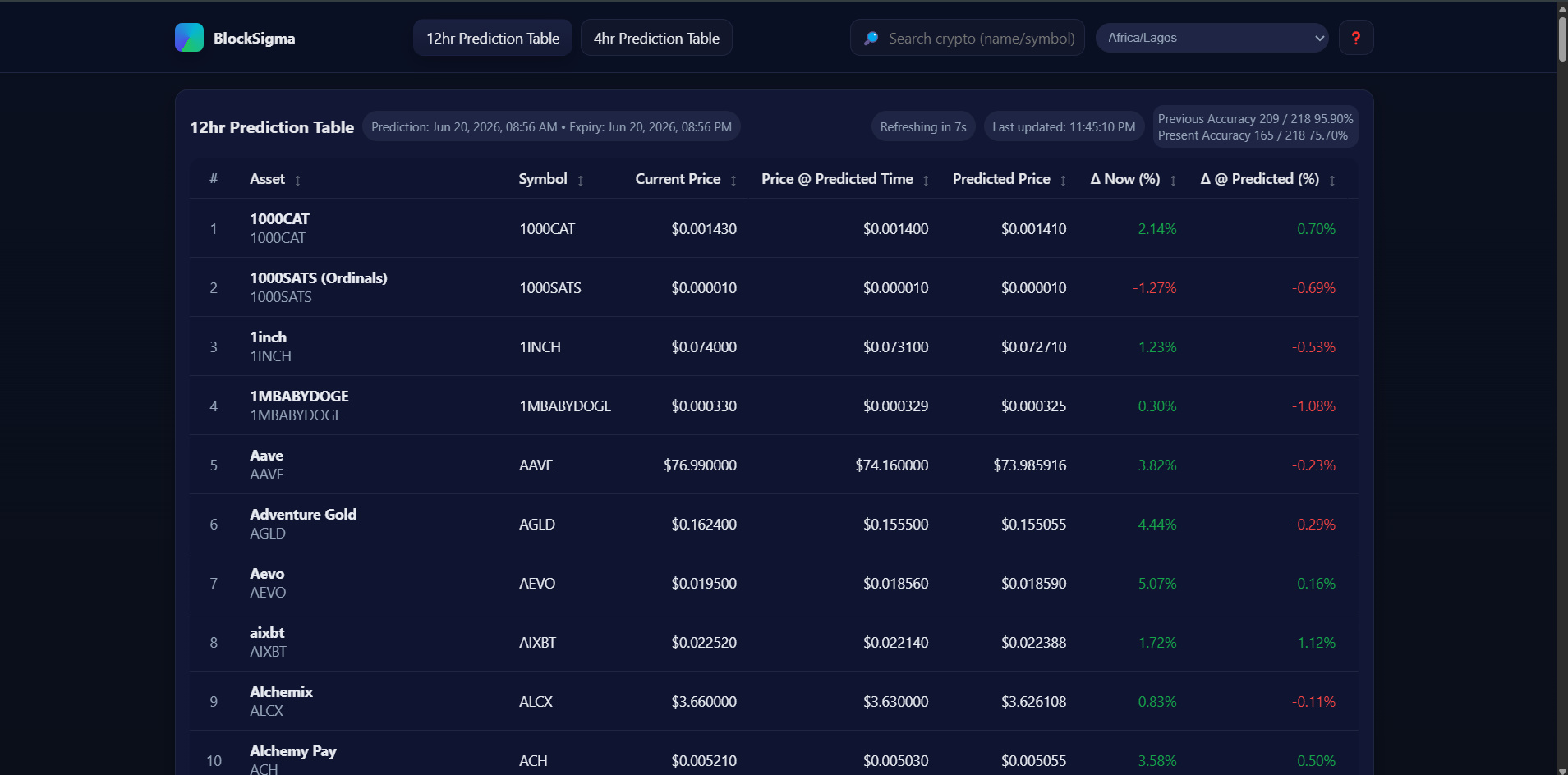Click predicted price $73.985916
This screenshot has width=1568, height=775.
coord(1030,465)
